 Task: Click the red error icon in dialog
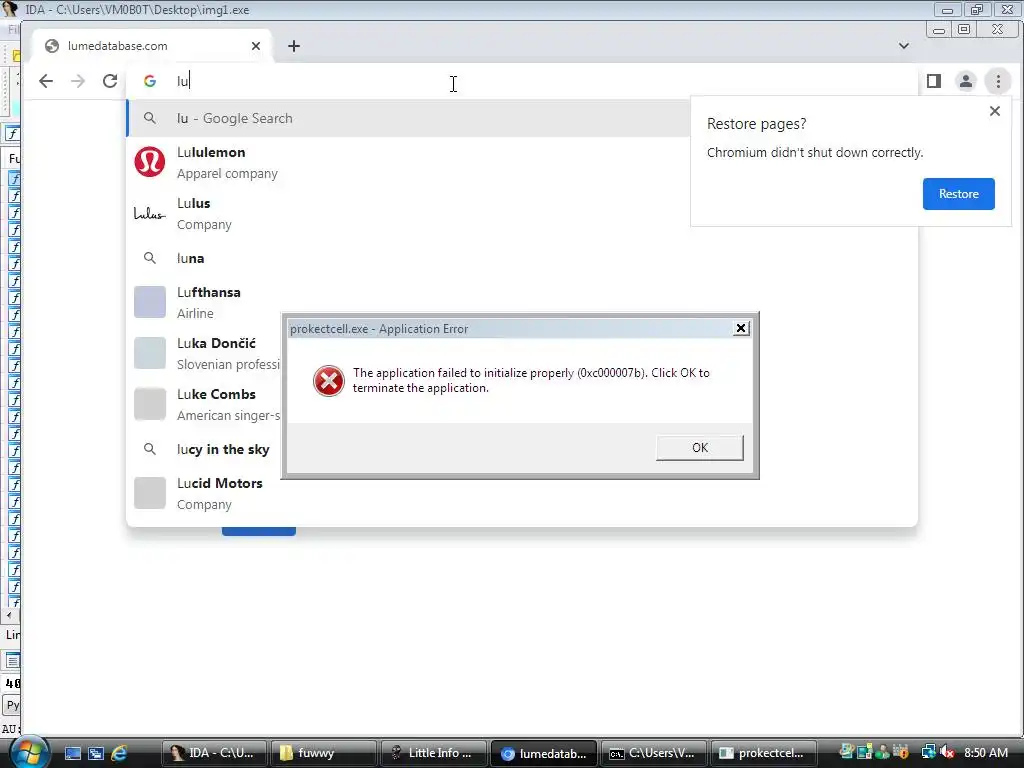click(328, 381)
